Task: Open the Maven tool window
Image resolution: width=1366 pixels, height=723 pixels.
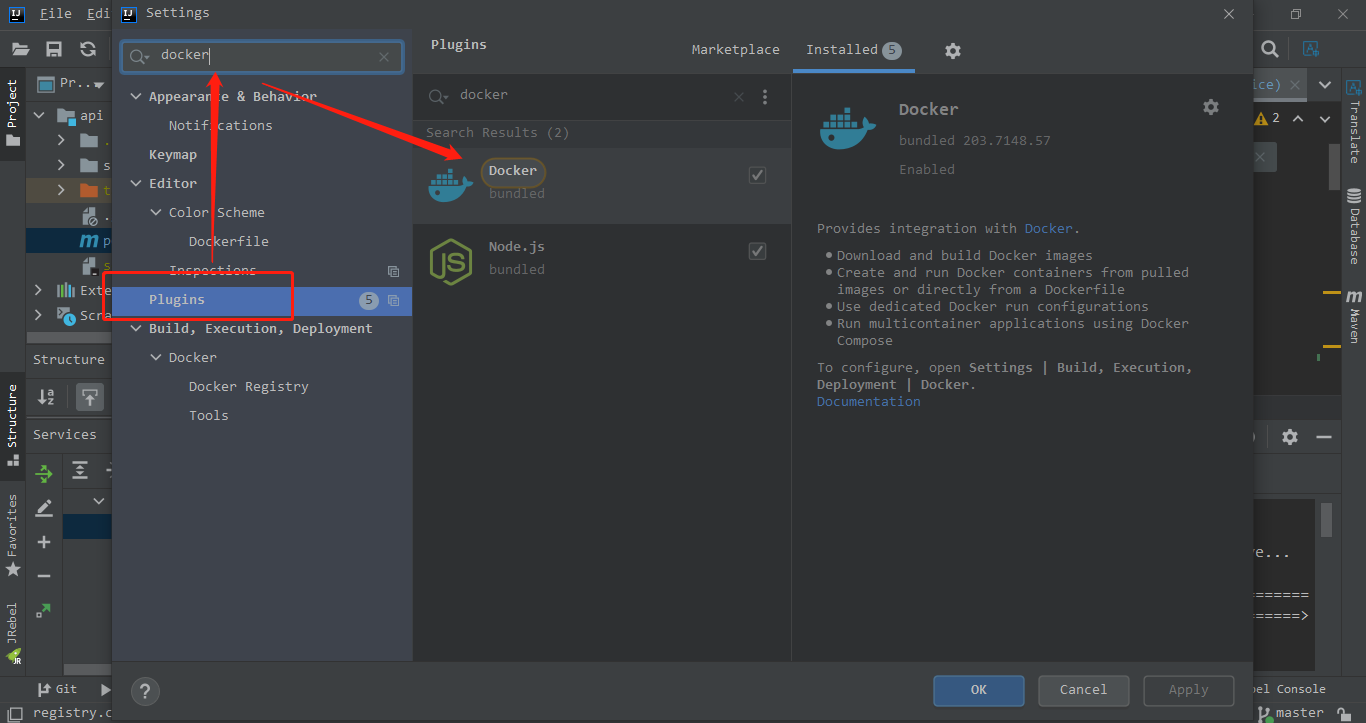Action: pos(1356,320)
